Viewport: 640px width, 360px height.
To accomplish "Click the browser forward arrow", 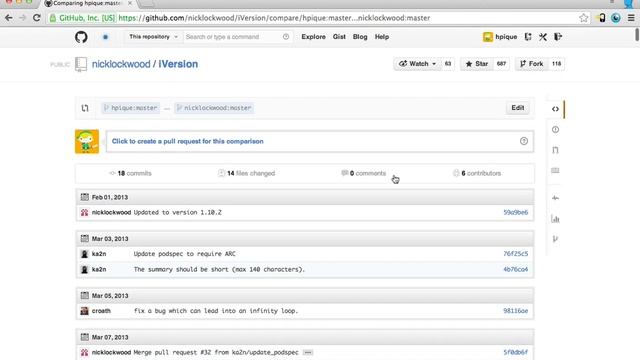I will click(x=22, y=18).
